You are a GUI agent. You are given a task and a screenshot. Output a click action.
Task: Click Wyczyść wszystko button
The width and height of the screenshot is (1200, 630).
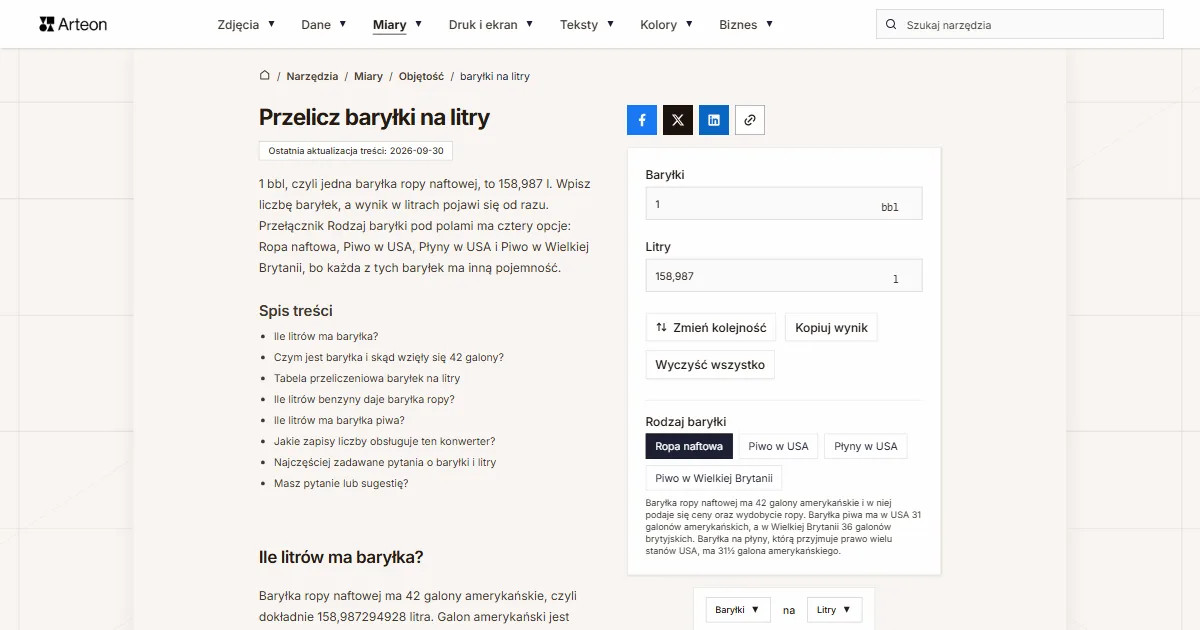pyautogui.click(x=710, y=365)
